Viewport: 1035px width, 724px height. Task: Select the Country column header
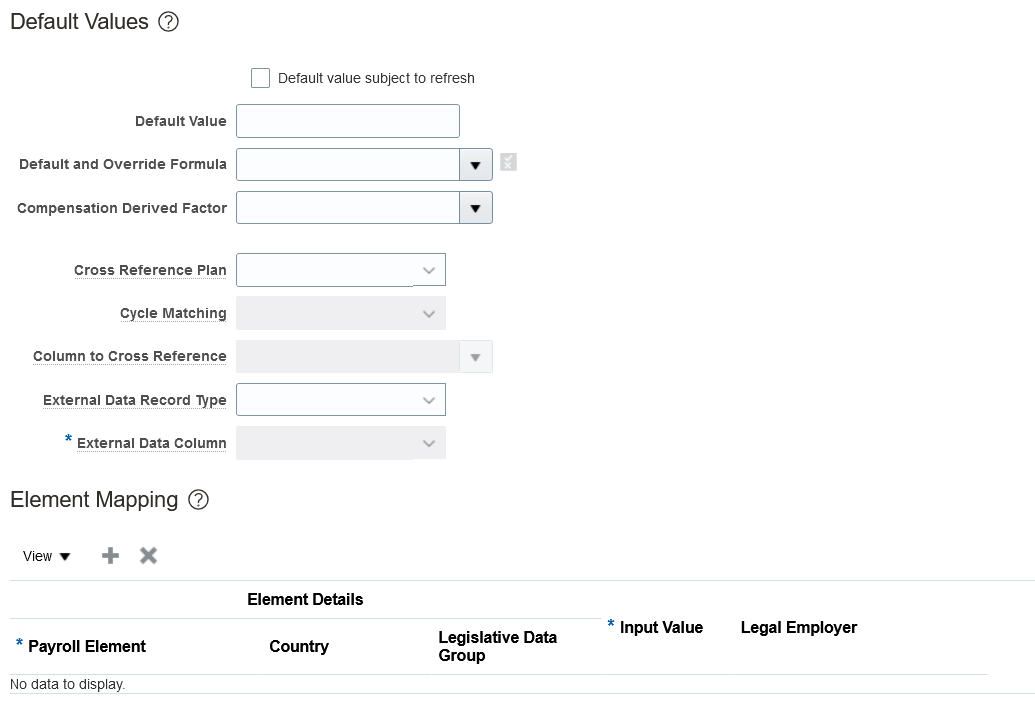click(x=299, y=646)
